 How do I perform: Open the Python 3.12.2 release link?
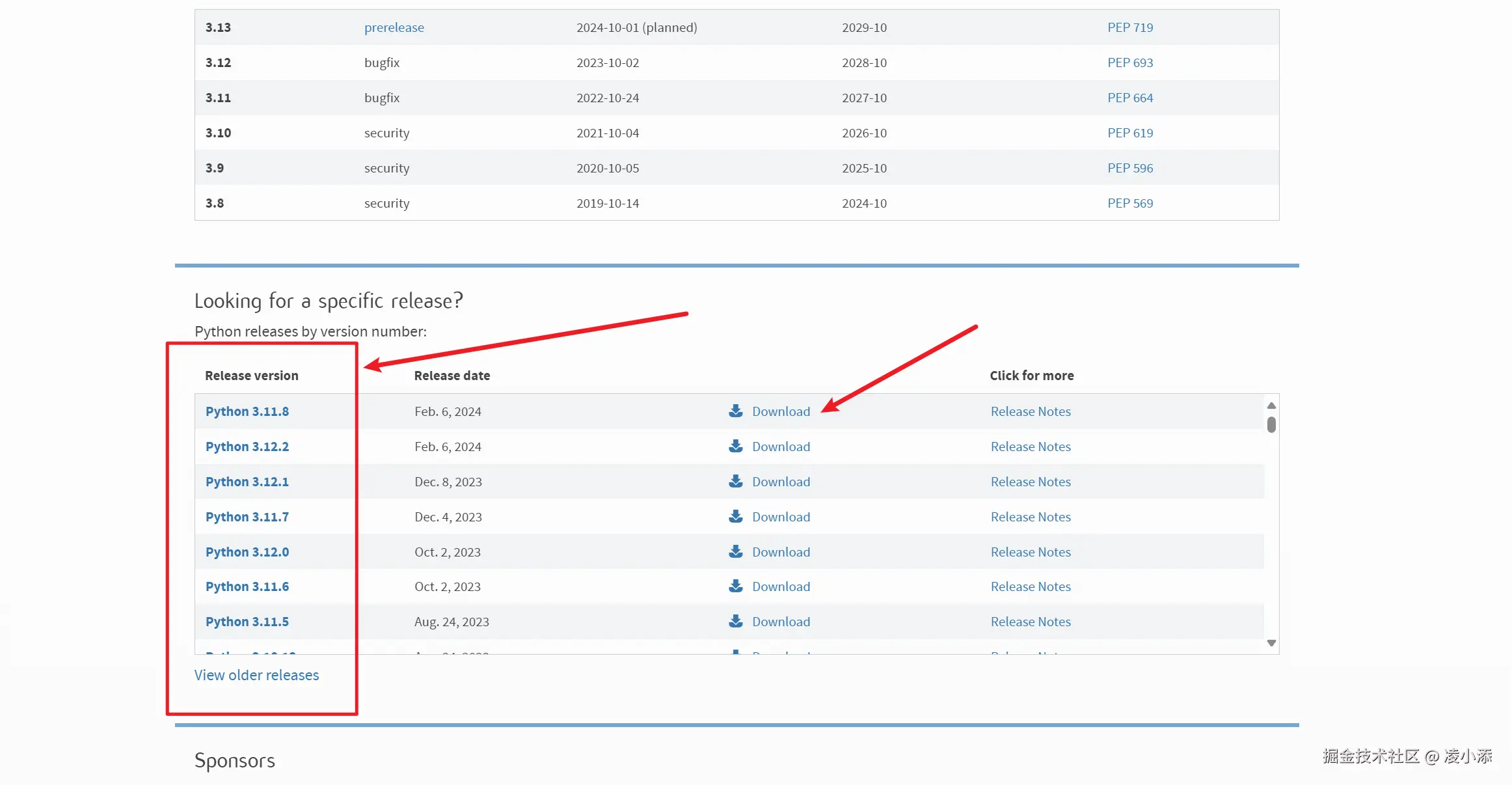tap(247, 447)
